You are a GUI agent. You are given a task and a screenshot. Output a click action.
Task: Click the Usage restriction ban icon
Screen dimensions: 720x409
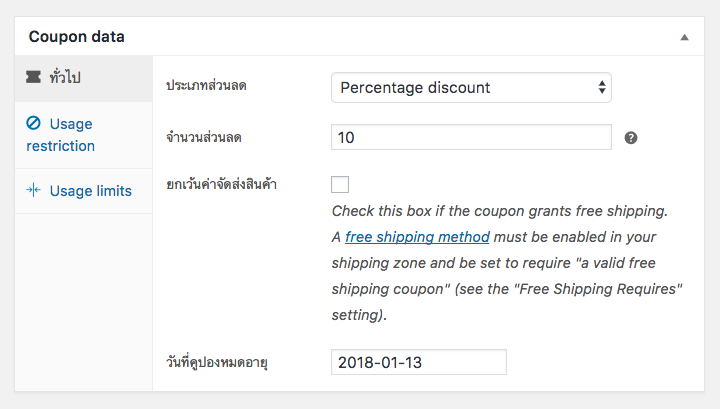[x=34, y=123]
